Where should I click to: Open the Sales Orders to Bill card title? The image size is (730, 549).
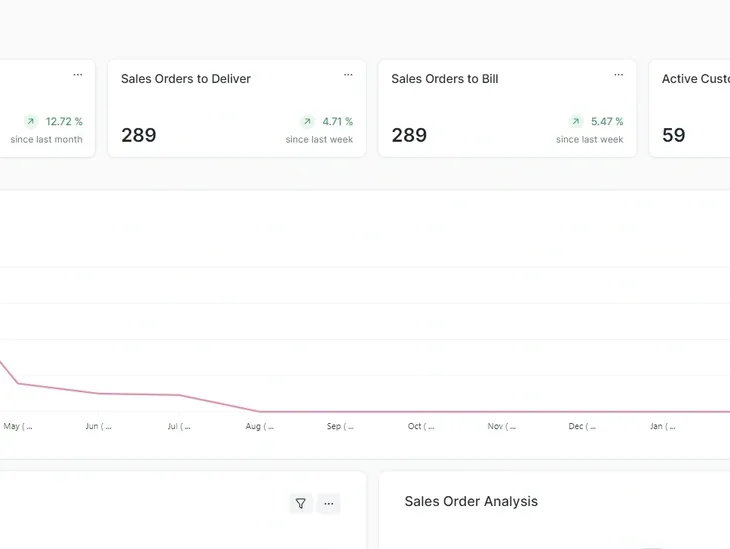[445, 79]
